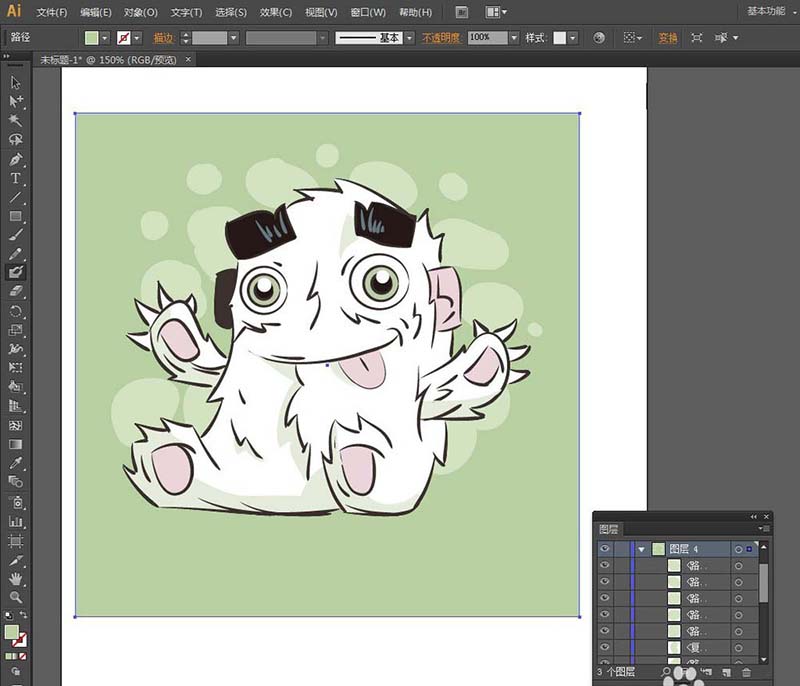
Task: Hide 图层 4 using its eye icon
Action: 605,549
